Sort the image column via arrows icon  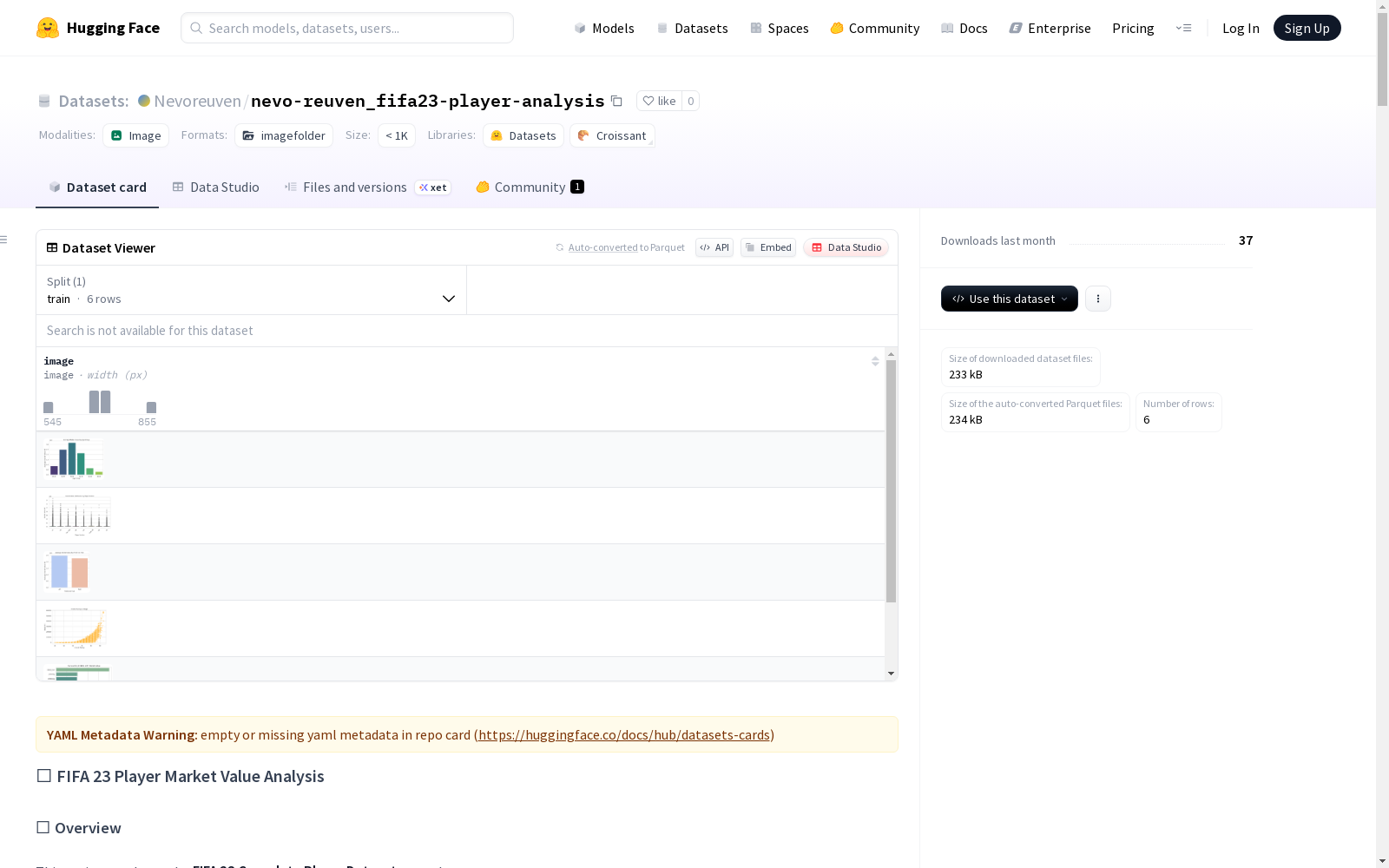pos(875,361)
